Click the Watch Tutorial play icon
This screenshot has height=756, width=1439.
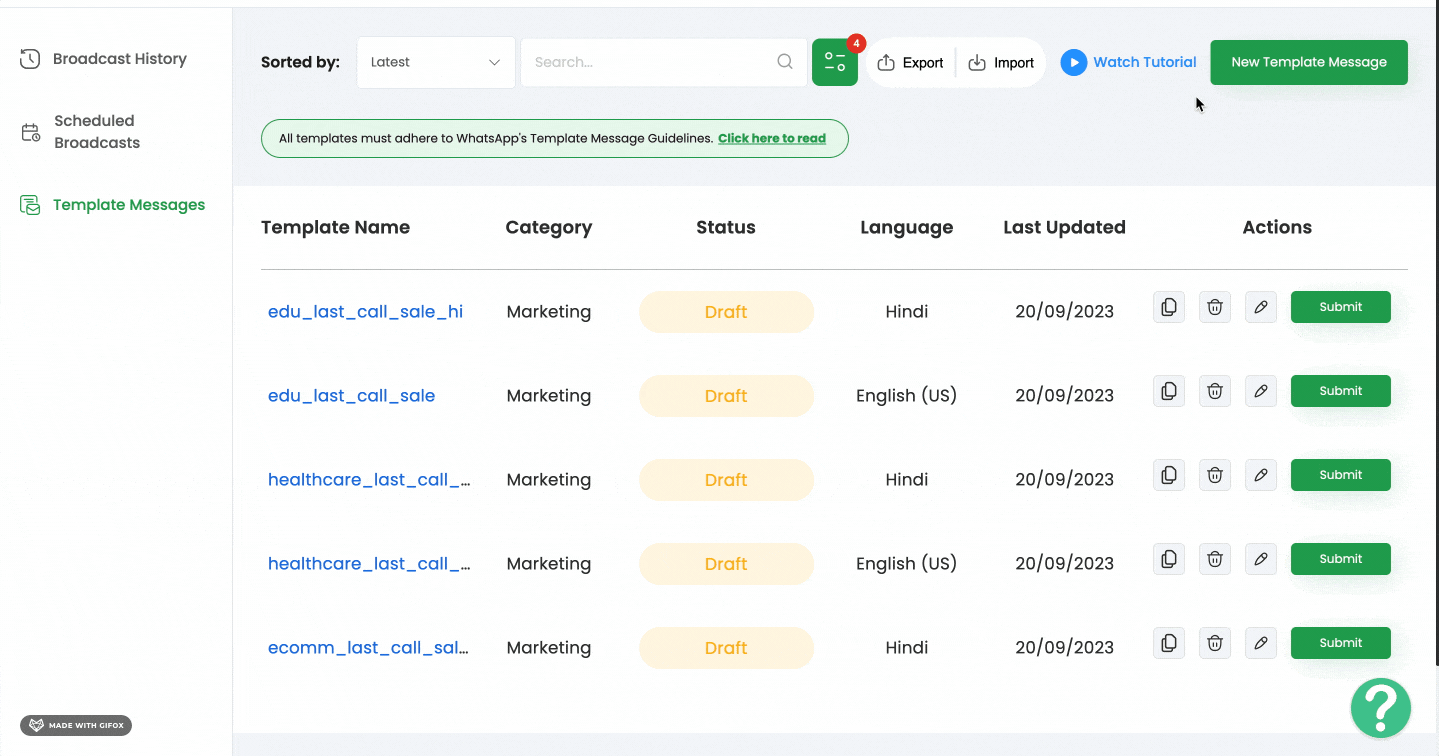click(1073, 63)
